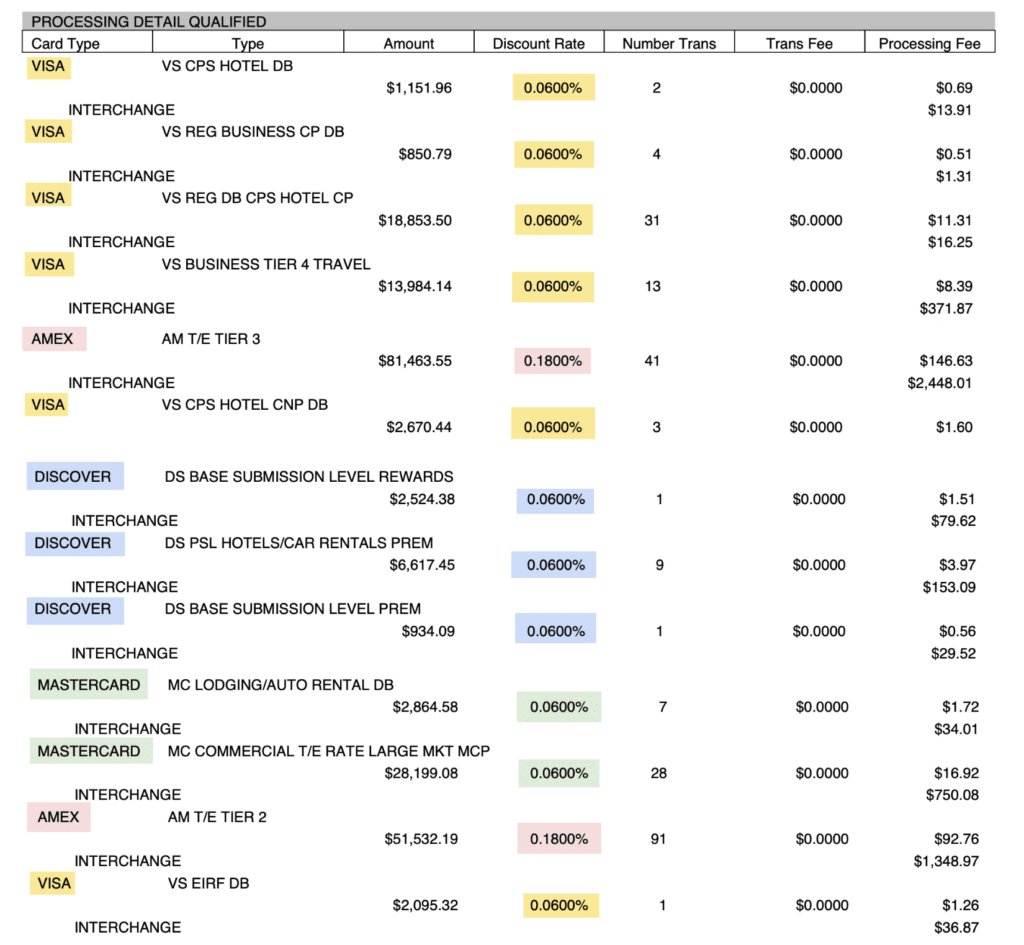1024x945 pixels.
Task: Click the DS BASE SUBMISSION LEVEL REWARDS text
Action: coord(309,477)
